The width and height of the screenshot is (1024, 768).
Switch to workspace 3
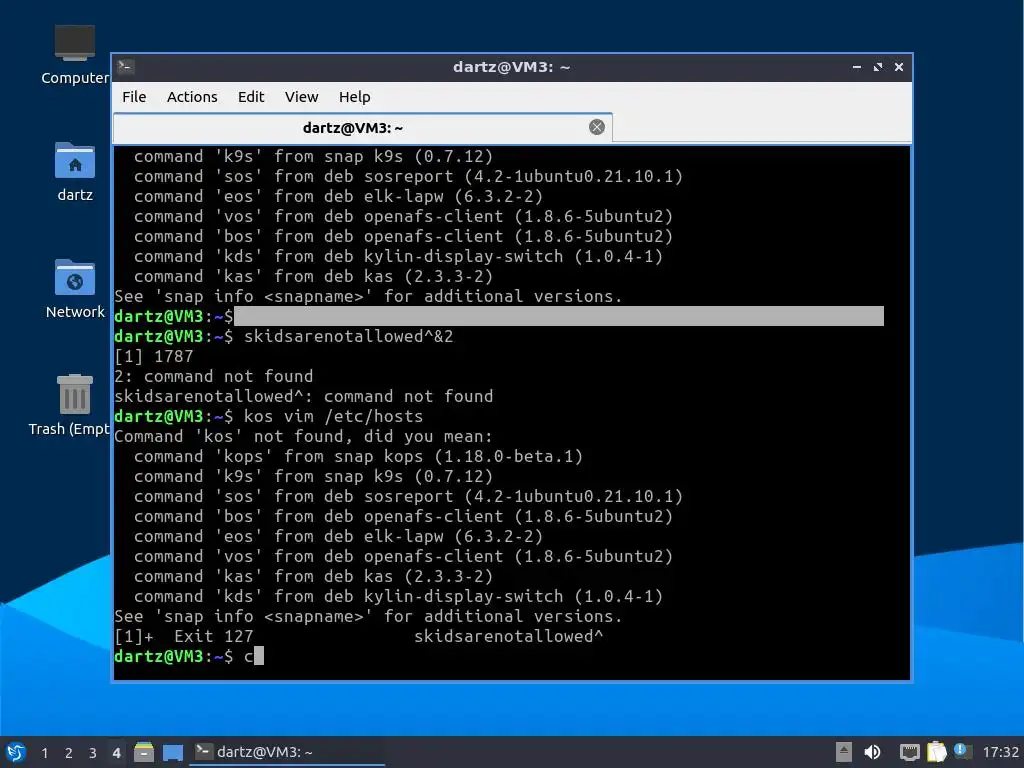point(93,753)
